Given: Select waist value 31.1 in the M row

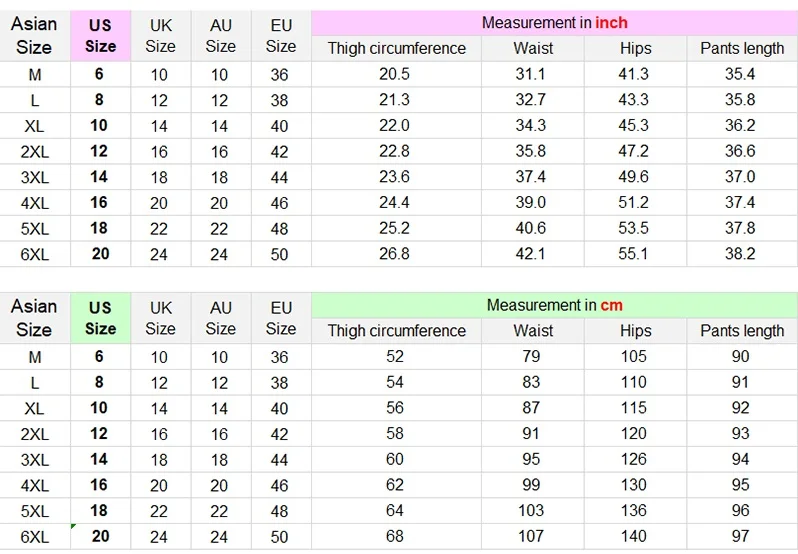Looking at the screenshot, I should pos(530,74).
